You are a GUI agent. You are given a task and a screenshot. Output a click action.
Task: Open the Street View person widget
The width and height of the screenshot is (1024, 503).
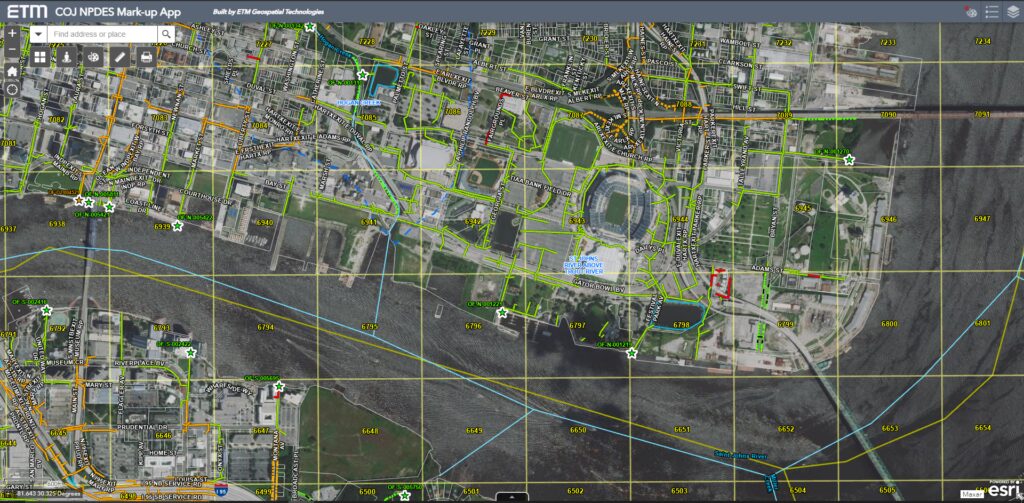pyautogui.click(x=66, y=57)
